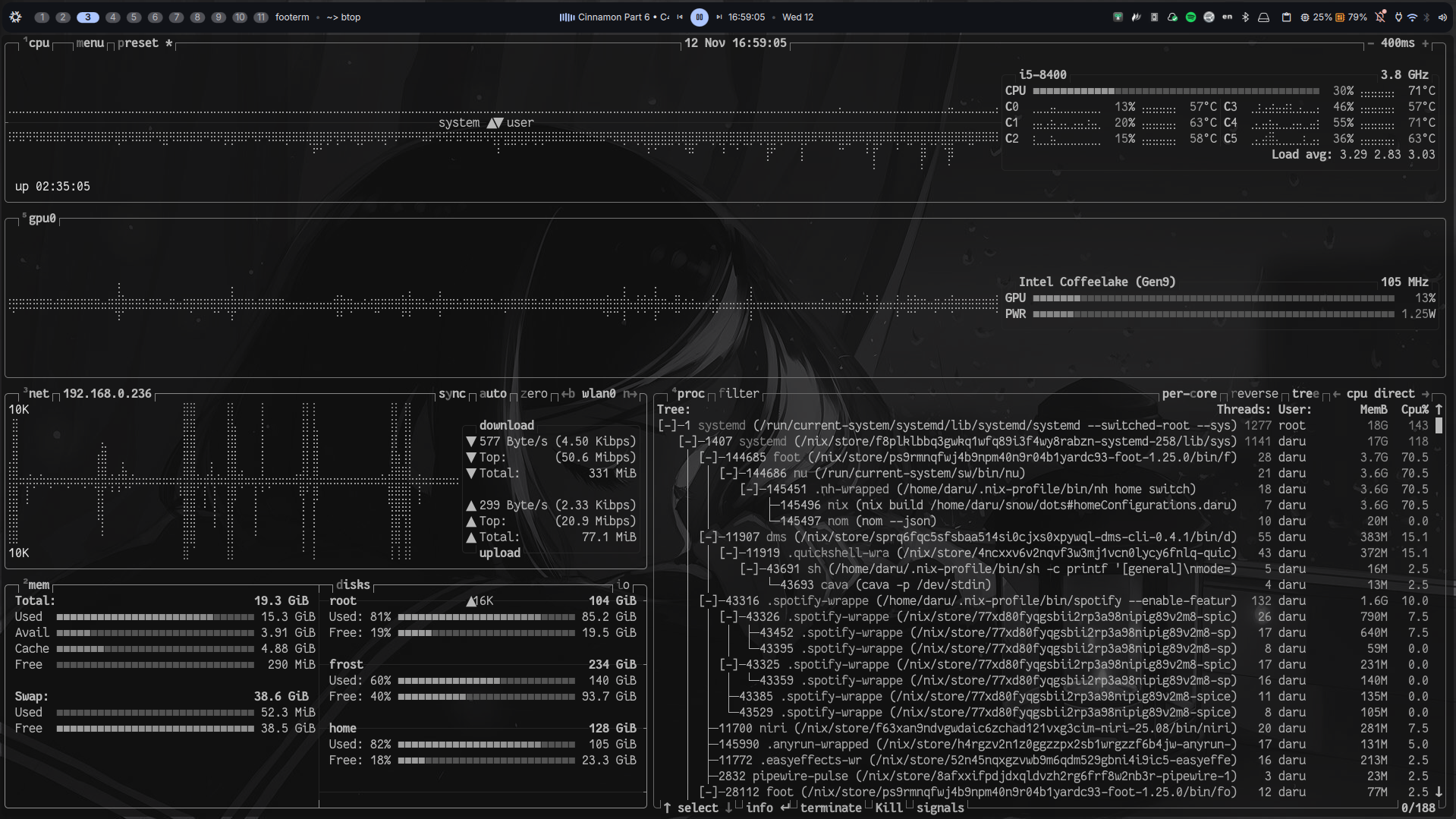Toggle per-core CPU usage in proc box

pyautogui.click(x=1189, y=393)
